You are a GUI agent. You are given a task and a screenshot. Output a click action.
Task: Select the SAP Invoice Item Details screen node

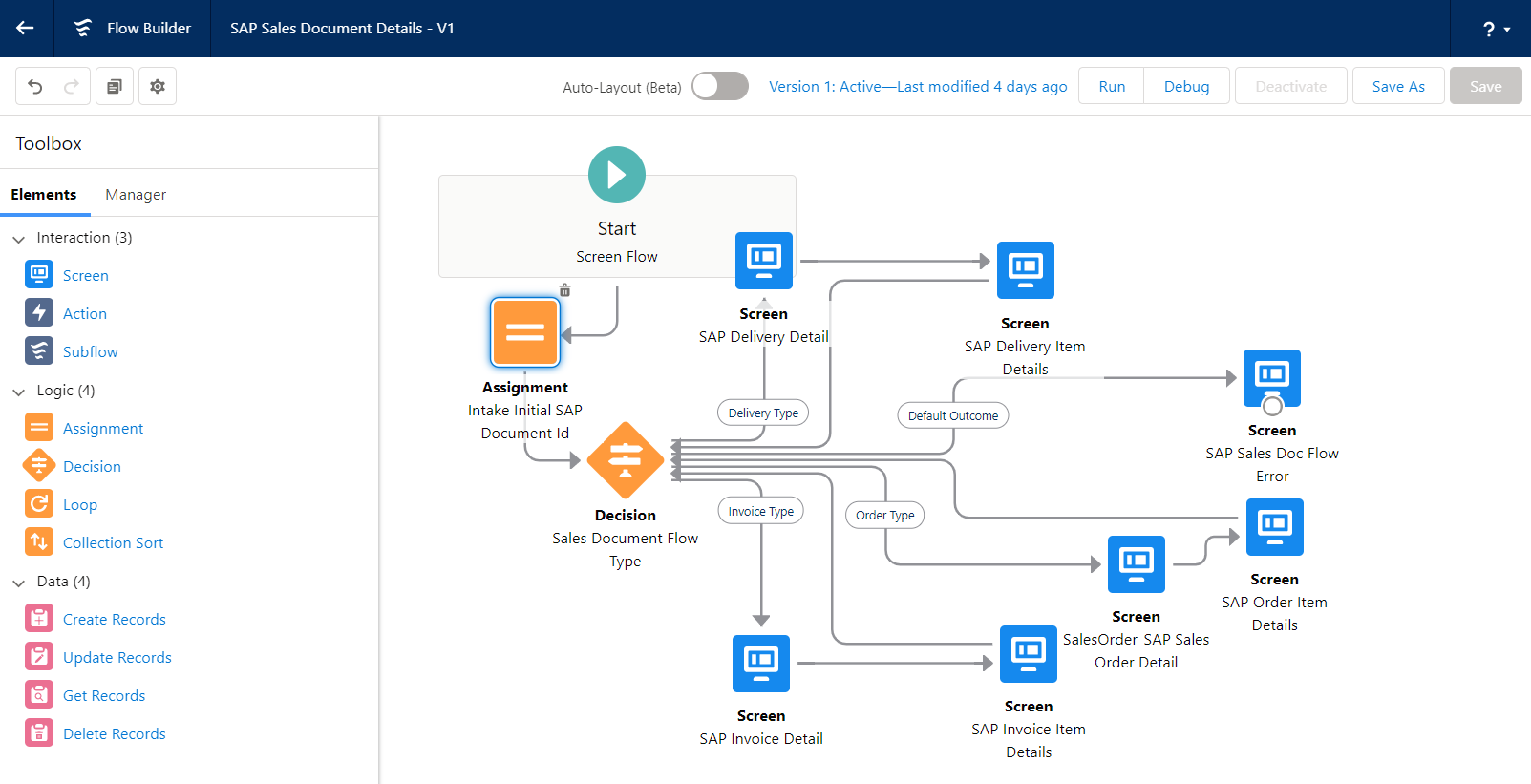[1029, 654]
